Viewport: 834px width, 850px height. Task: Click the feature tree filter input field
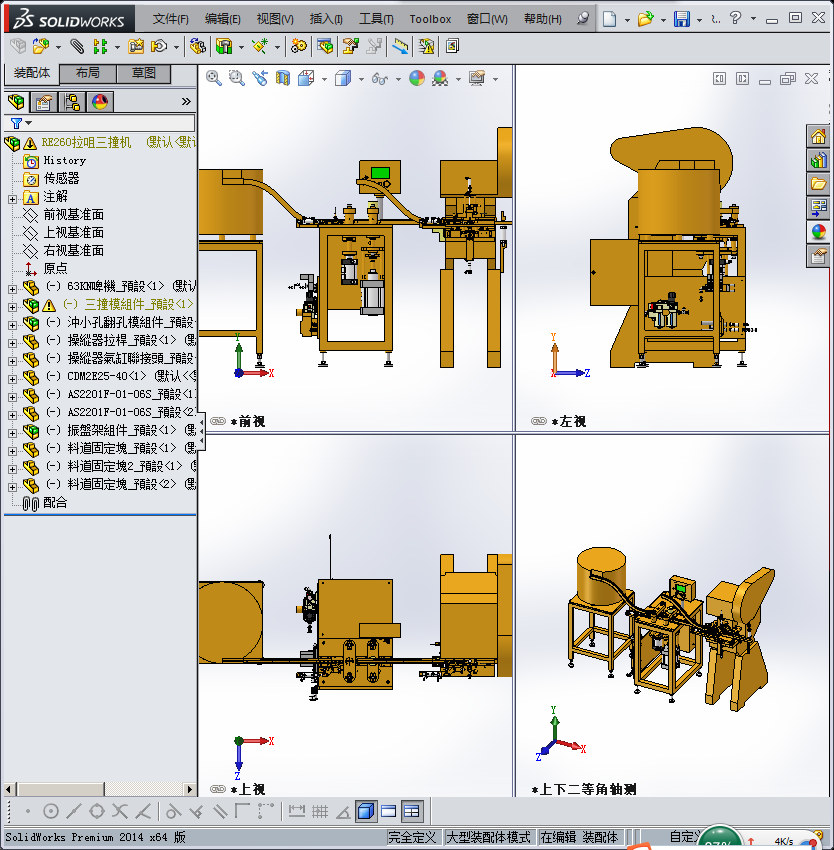112,123
